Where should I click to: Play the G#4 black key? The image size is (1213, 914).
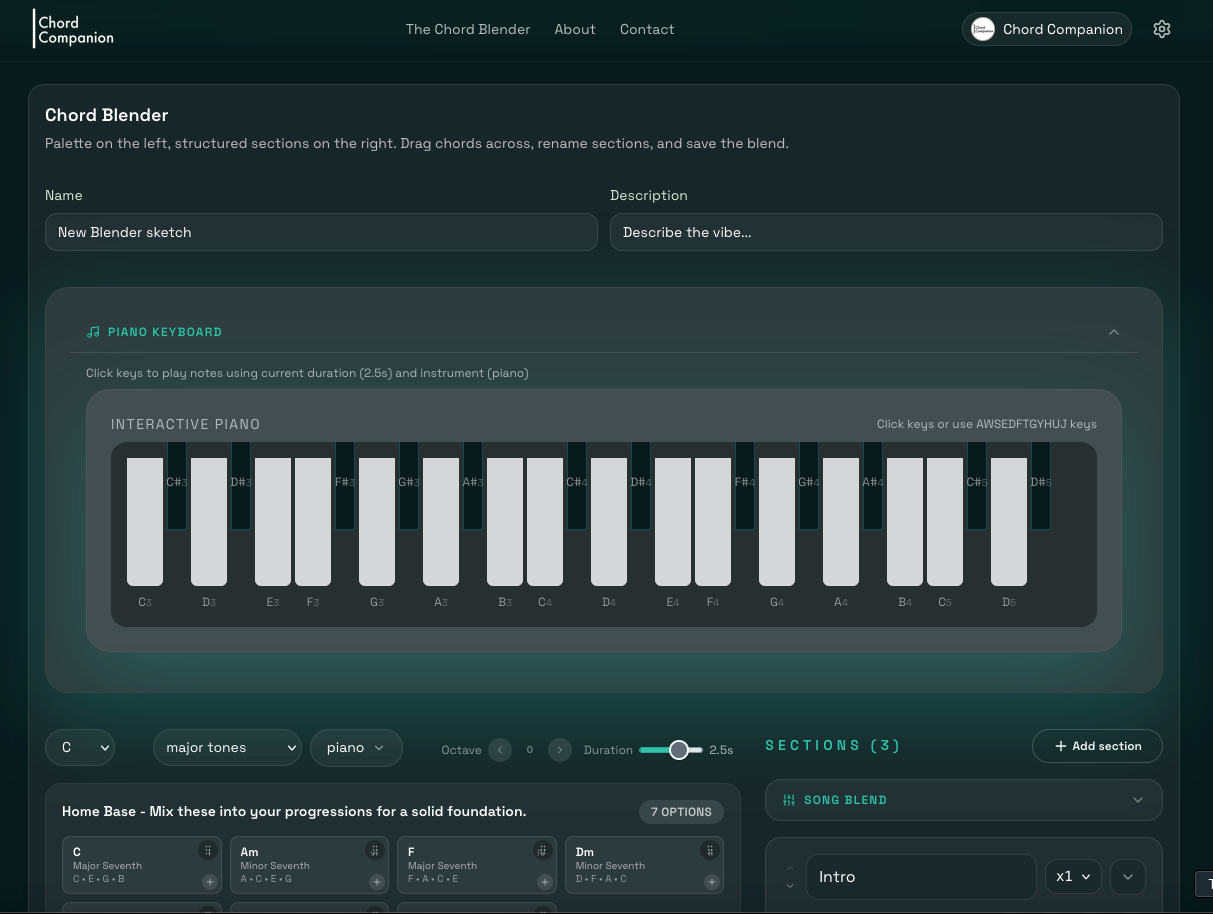[809, 485]
